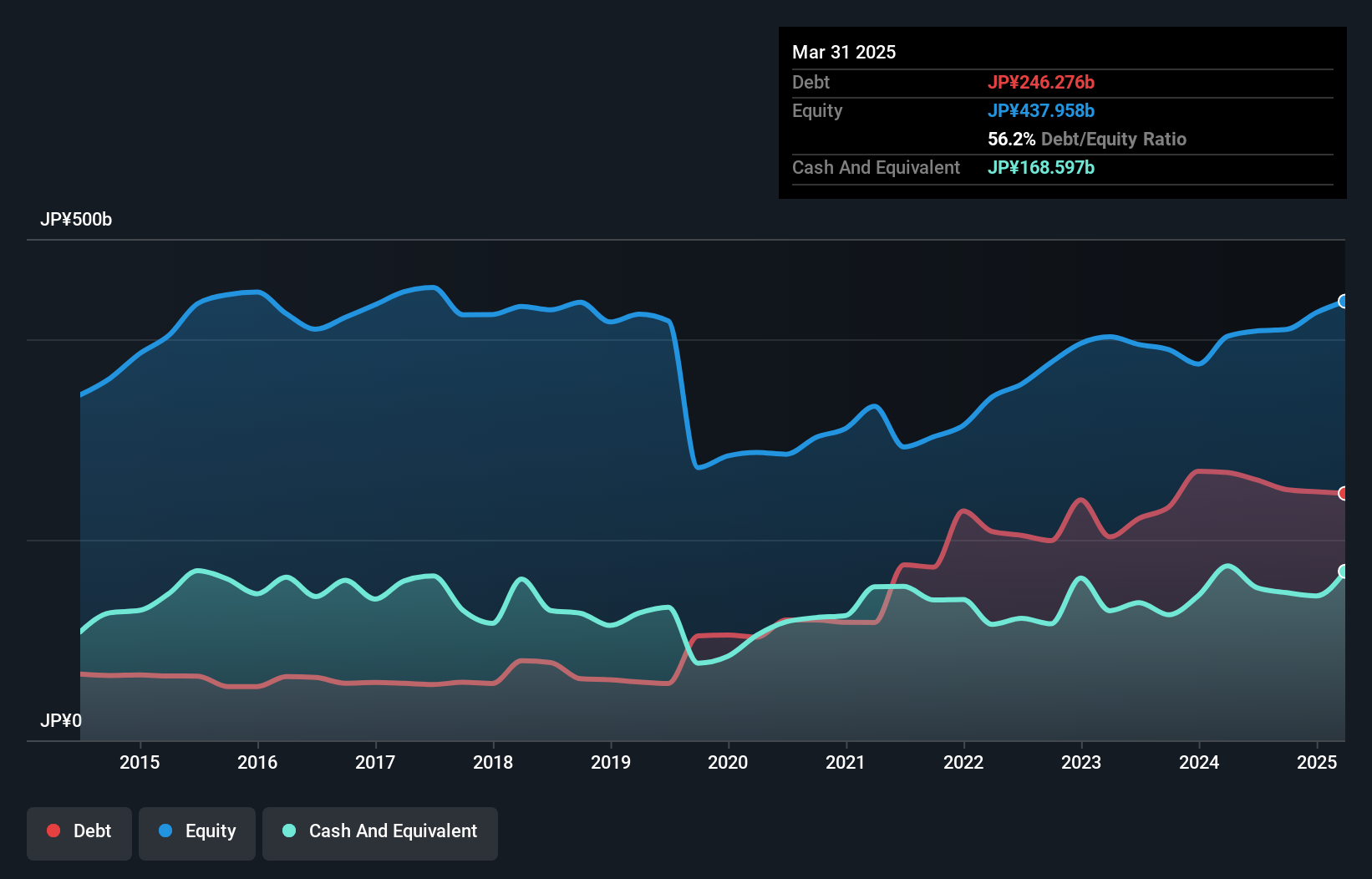Screen dimensions: 1372x879
Task: Select the Debt endpoint marker on chart
Action: coord(1344,494)
